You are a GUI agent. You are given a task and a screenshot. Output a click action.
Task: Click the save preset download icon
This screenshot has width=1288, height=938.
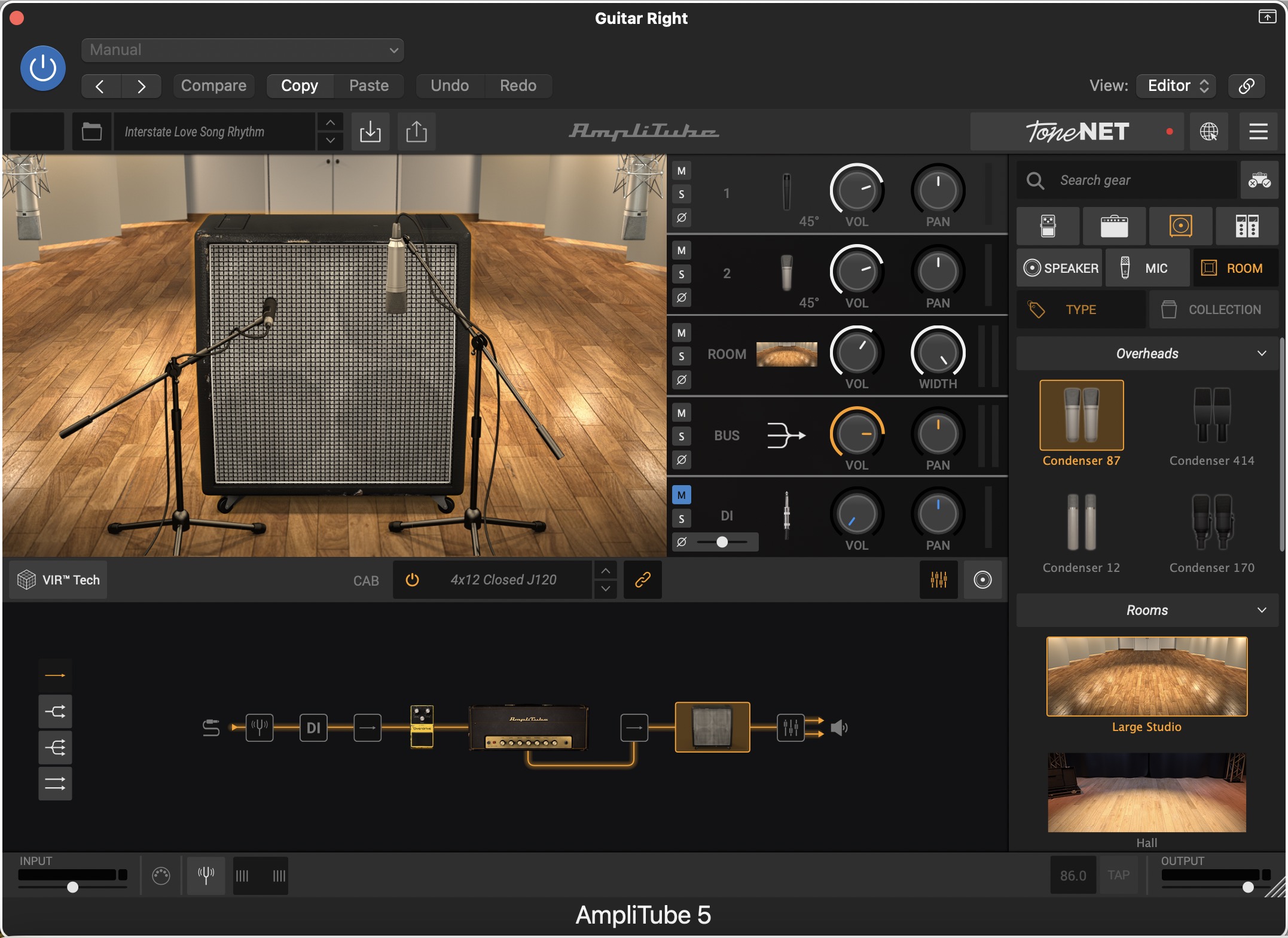coord(370,131)
